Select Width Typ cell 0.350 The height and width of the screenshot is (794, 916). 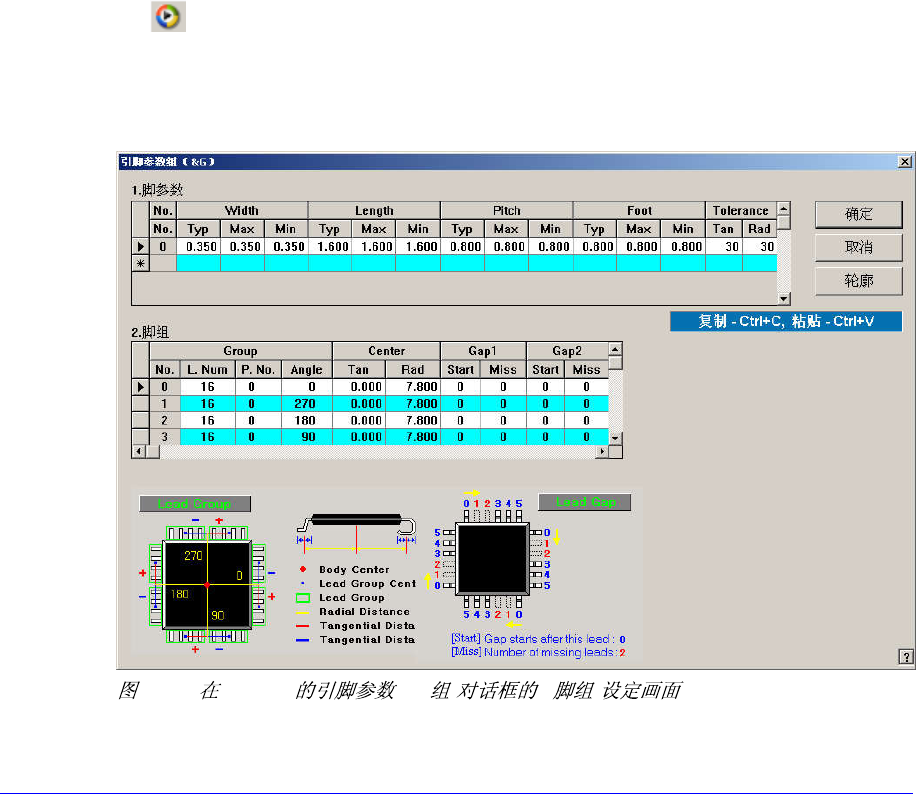(x=199, y=247)
